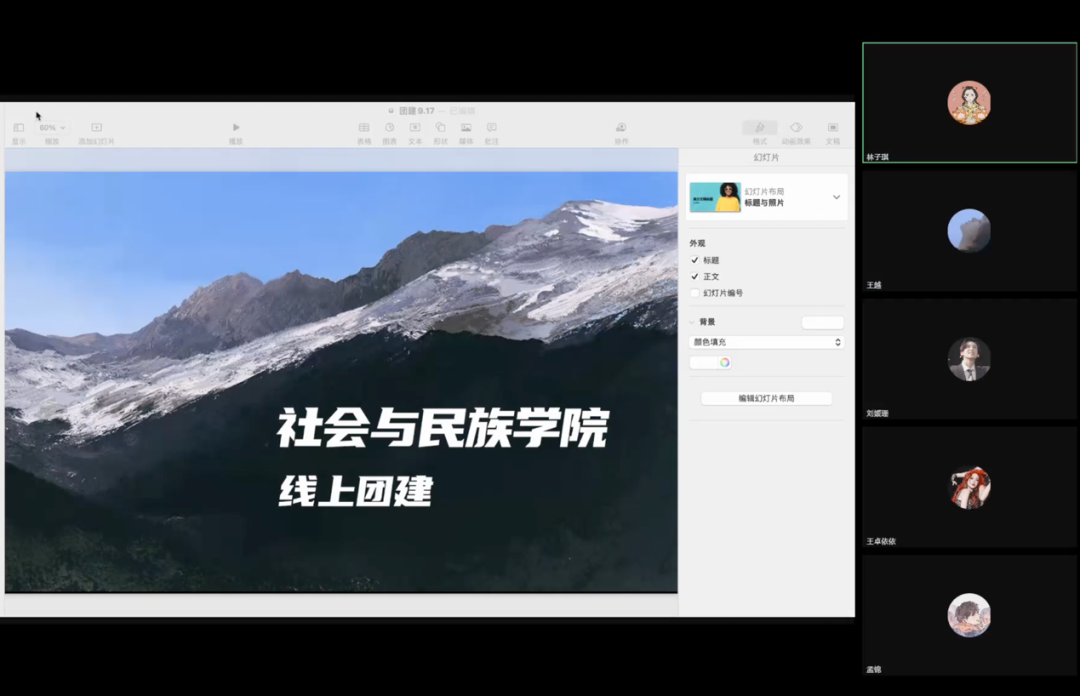
Task: Uncheck the 正文 (Body) checkbox
Action: pos(695,276)
